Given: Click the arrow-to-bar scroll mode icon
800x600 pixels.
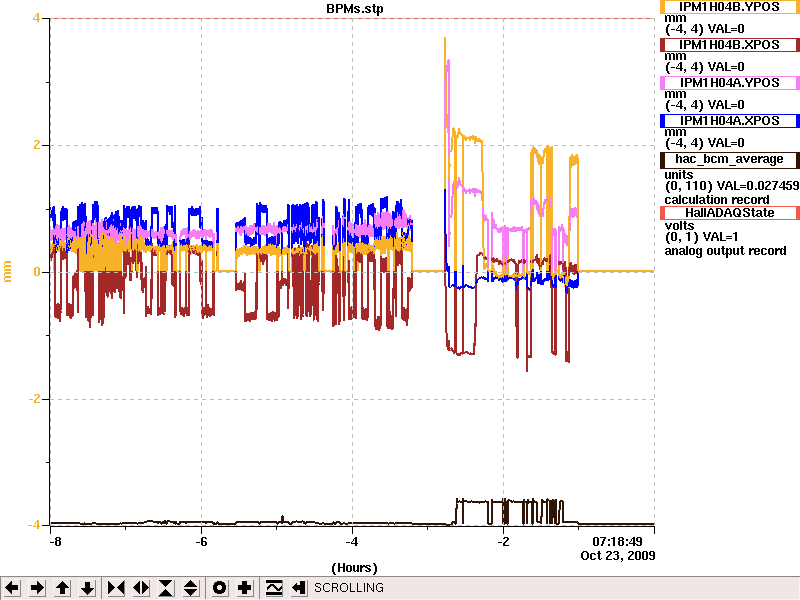Looking at the screenshot, I should click(x=299, y=588).
